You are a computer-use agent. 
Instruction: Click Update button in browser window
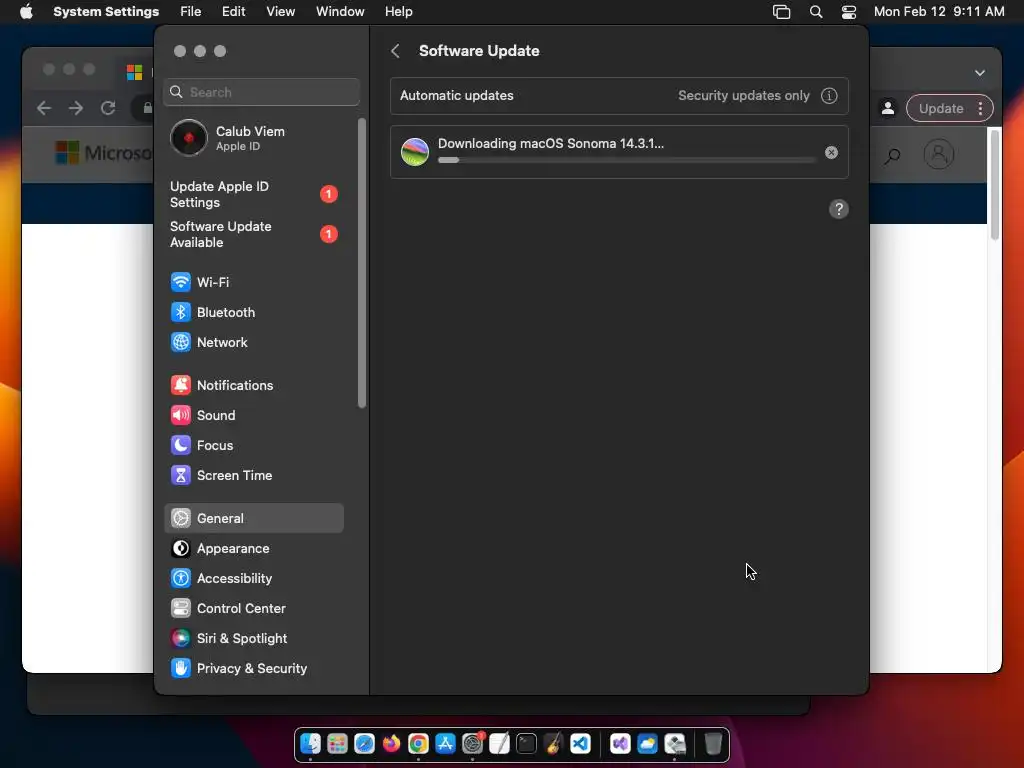point(940,108)
